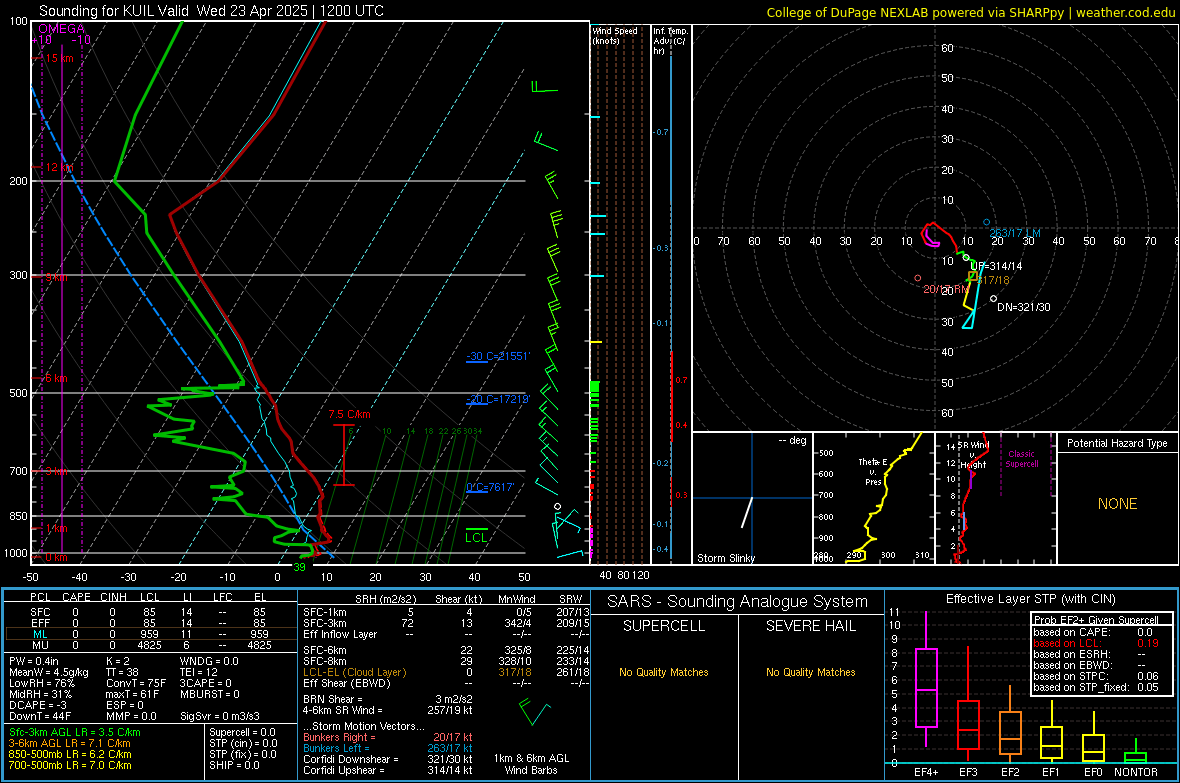Click the 'MeanW = 4.5g/kg' value

click(49, 672)
